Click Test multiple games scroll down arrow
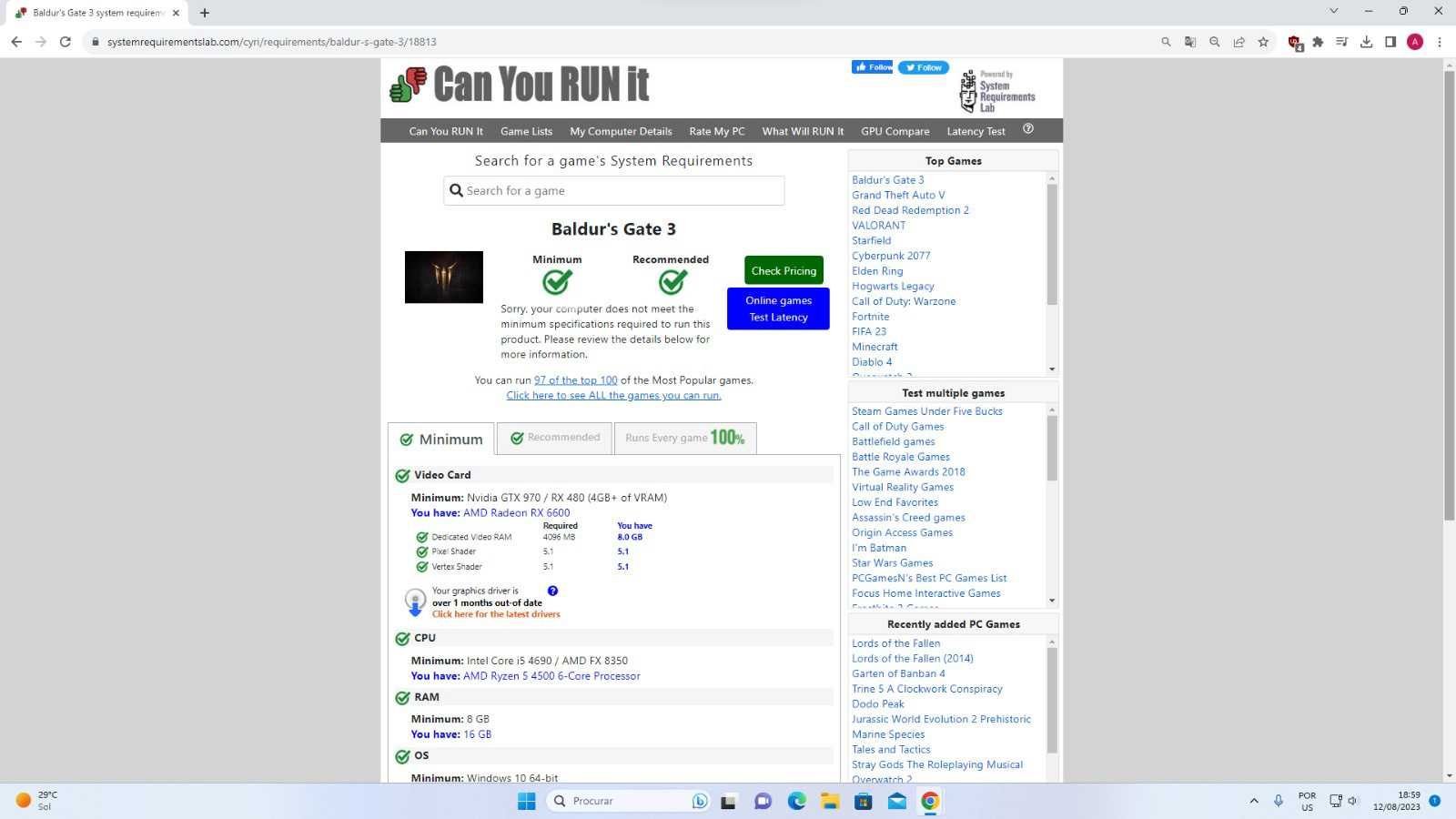This screenshot has width=1456, height=819. [x=1052, y=601]
